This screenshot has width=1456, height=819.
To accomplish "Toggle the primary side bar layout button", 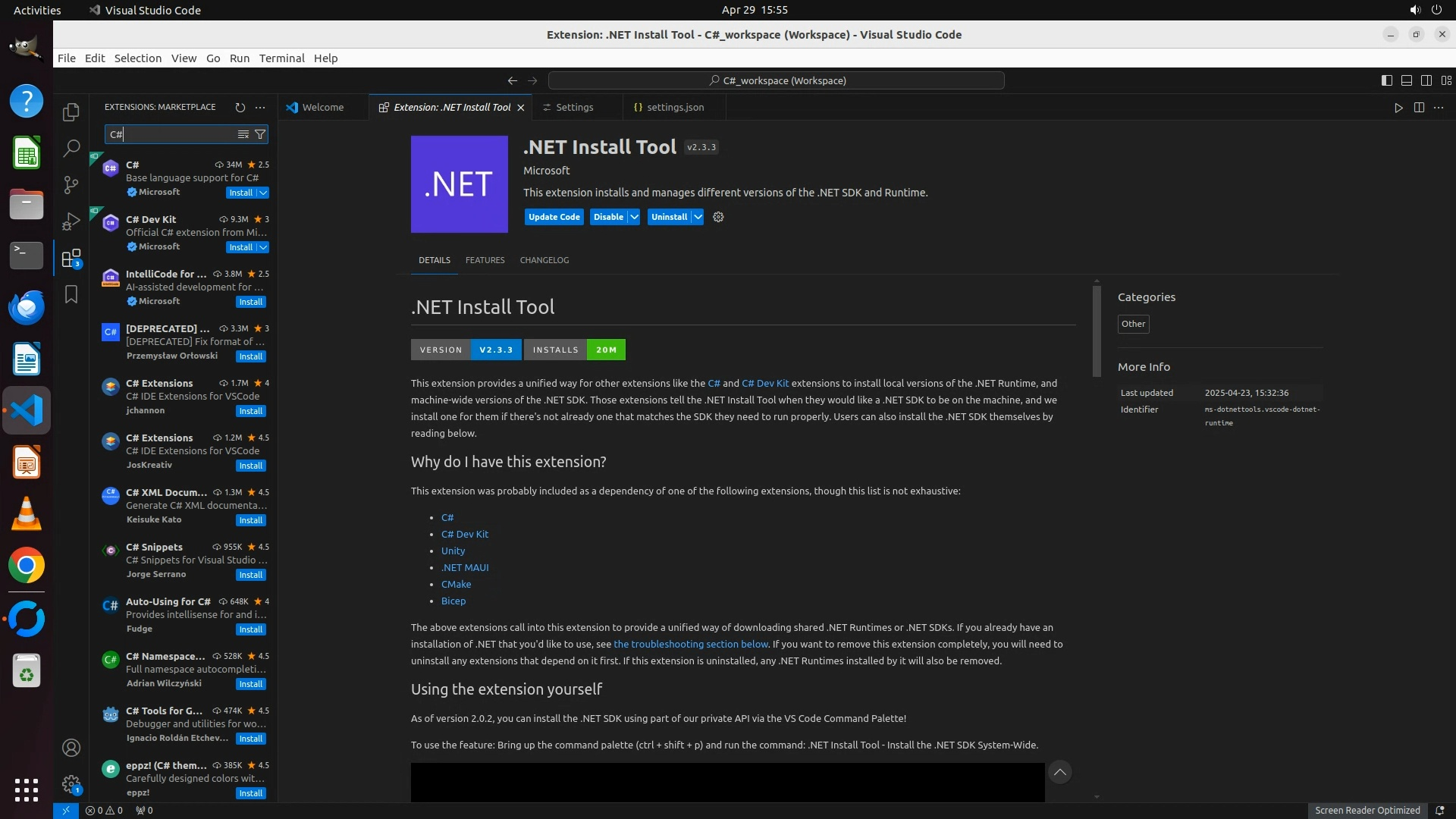I will point(1386,80).
